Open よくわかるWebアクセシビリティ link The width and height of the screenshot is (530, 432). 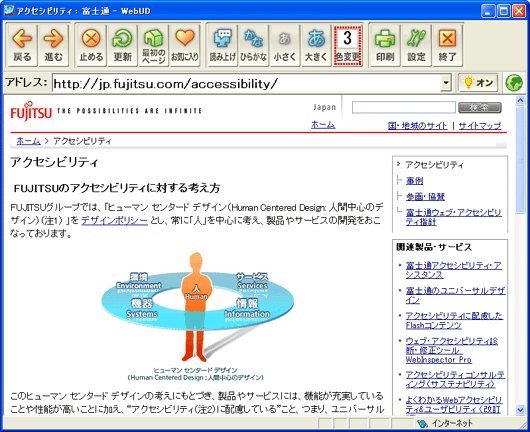pyautogui.click(x=454, y=405)
